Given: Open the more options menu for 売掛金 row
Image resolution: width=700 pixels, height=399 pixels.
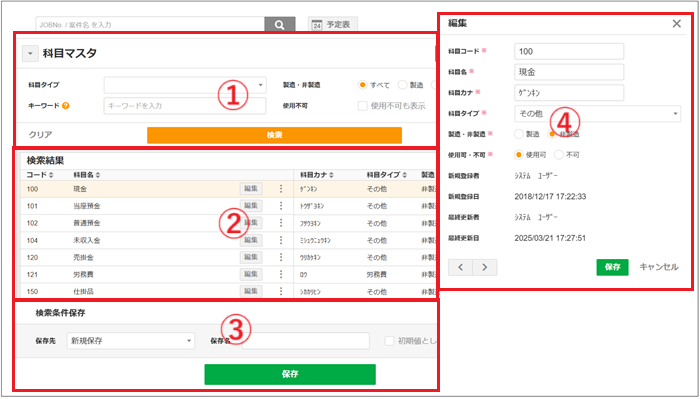Looking at the screenshot, I should (281, 257).
